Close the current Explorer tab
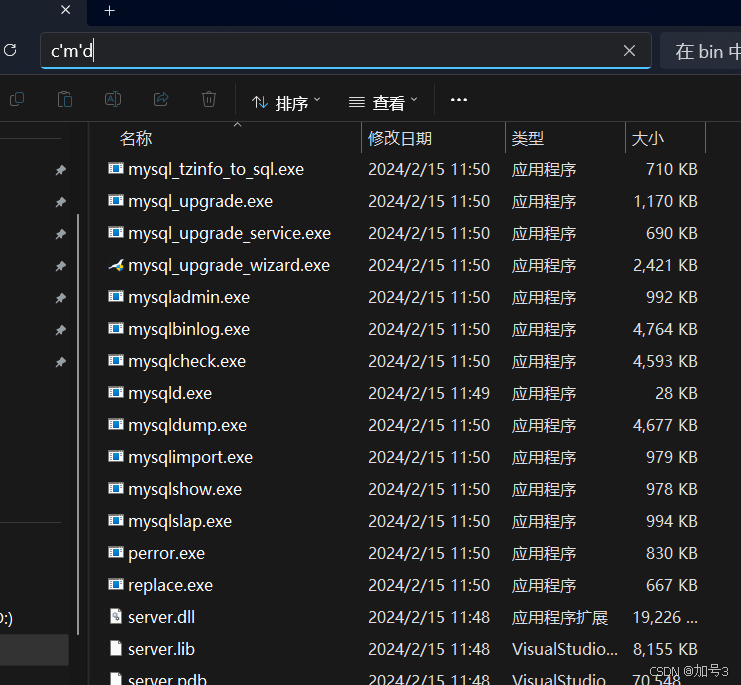 pyautogui.click(x=66, y=10)
